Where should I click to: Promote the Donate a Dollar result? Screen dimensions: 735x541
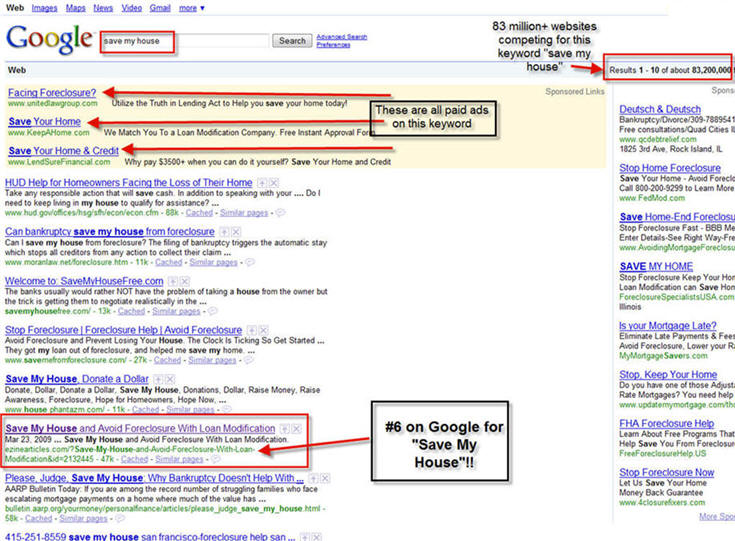[x=158, y=379]
